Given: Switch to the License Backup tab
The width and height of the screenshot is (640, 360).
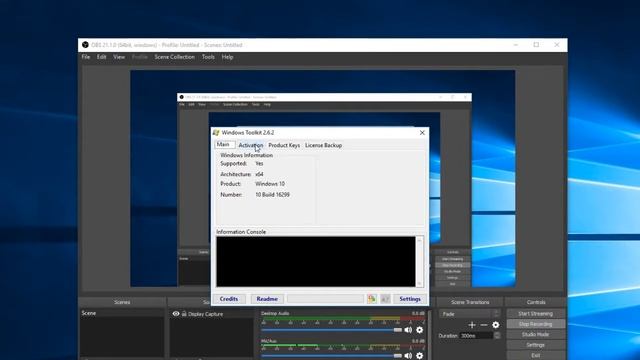Looking at the screenshot, I should [x=323, y=145].
